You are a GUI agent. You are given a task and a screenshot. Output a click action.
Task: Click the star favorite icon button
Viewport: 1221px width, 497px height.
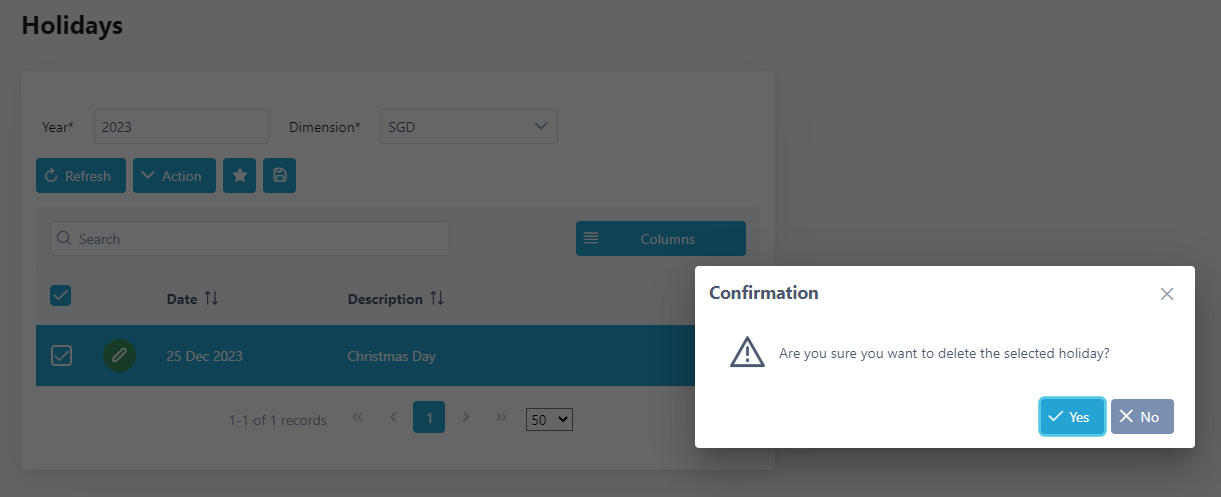(239, 176)
